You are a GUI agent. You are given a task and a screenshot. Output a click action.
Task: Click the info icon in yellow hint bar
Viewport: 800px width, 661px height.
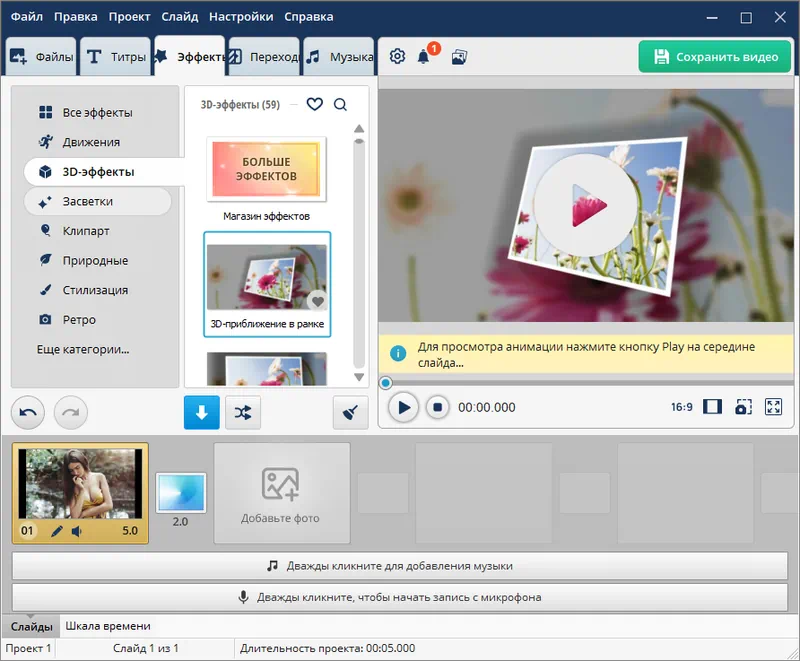[x=398, y=353]
